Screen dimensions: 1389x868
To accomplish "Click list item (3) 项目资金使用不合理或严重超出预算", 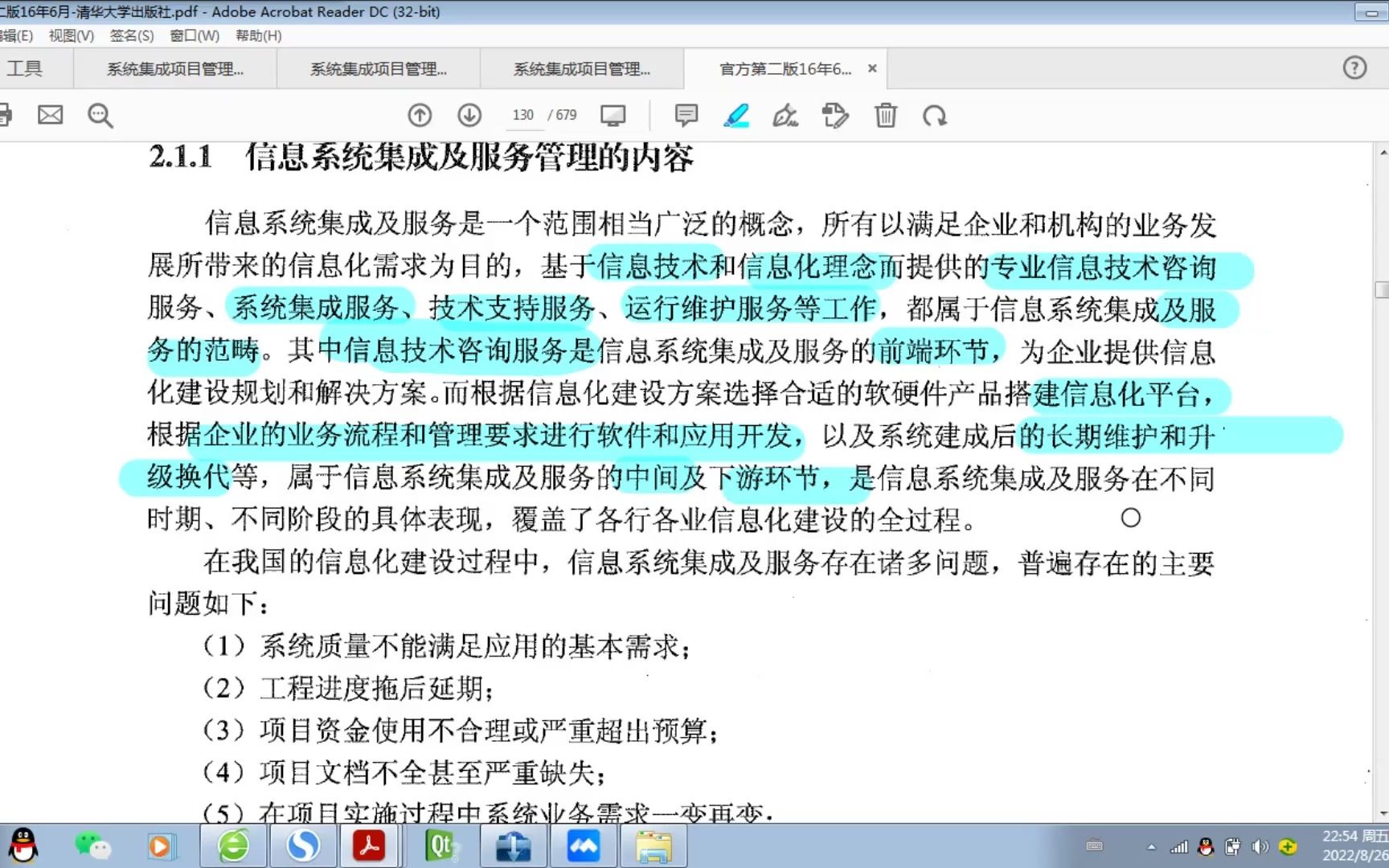I will pos(461,731).
